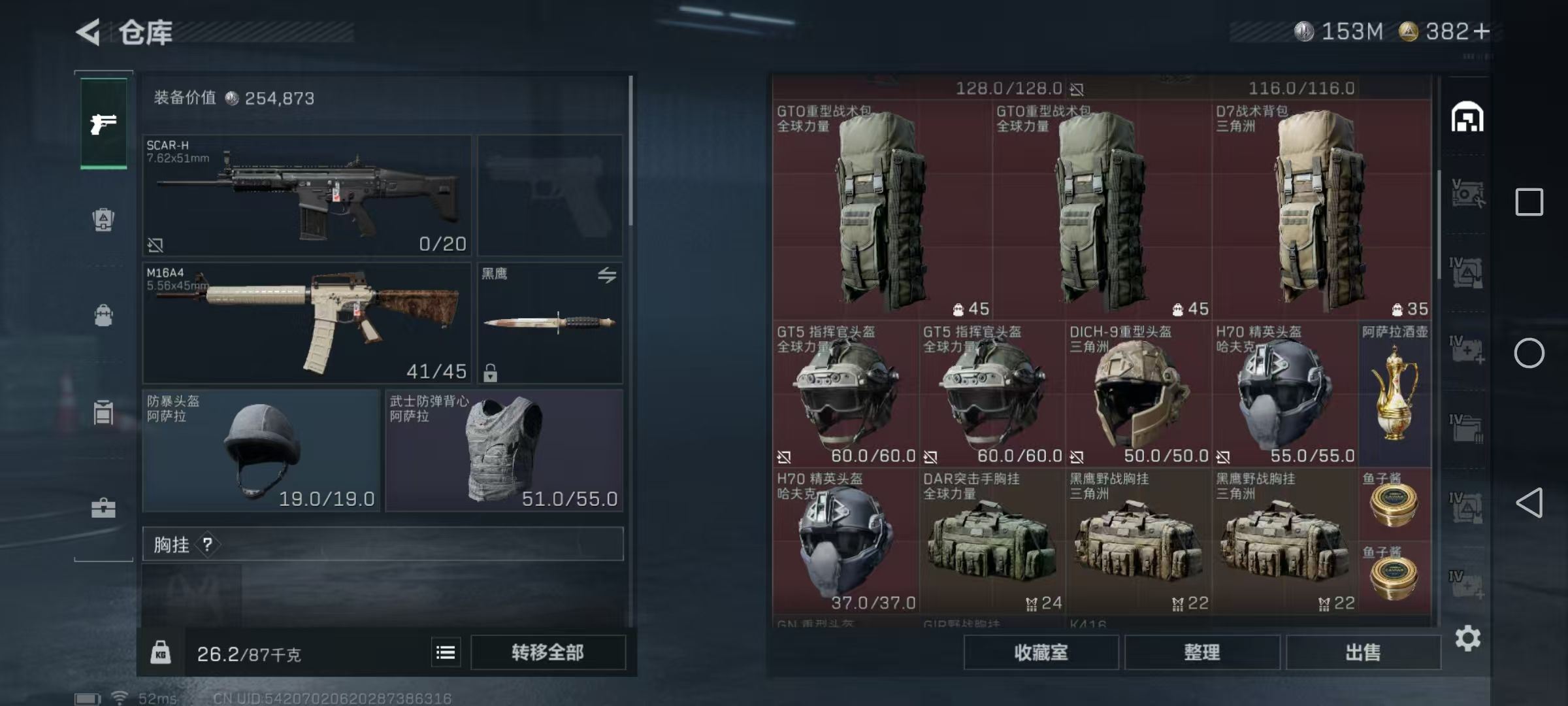Select the SCAR-H rifle slot

(x=307, y=195)
